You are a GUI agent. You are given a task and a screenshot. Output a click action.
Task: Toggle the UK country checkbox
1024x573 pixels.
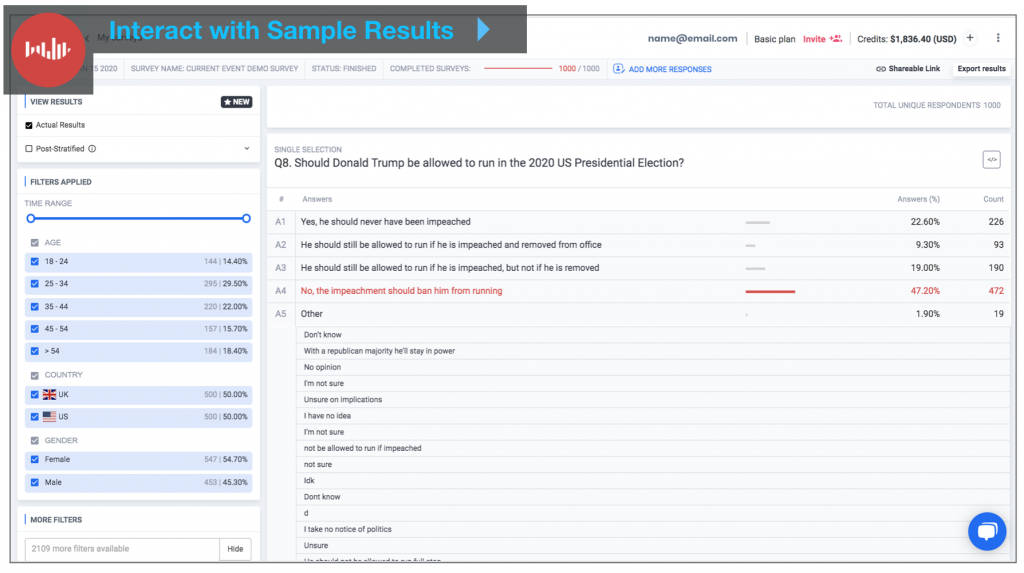click(35, 395)
